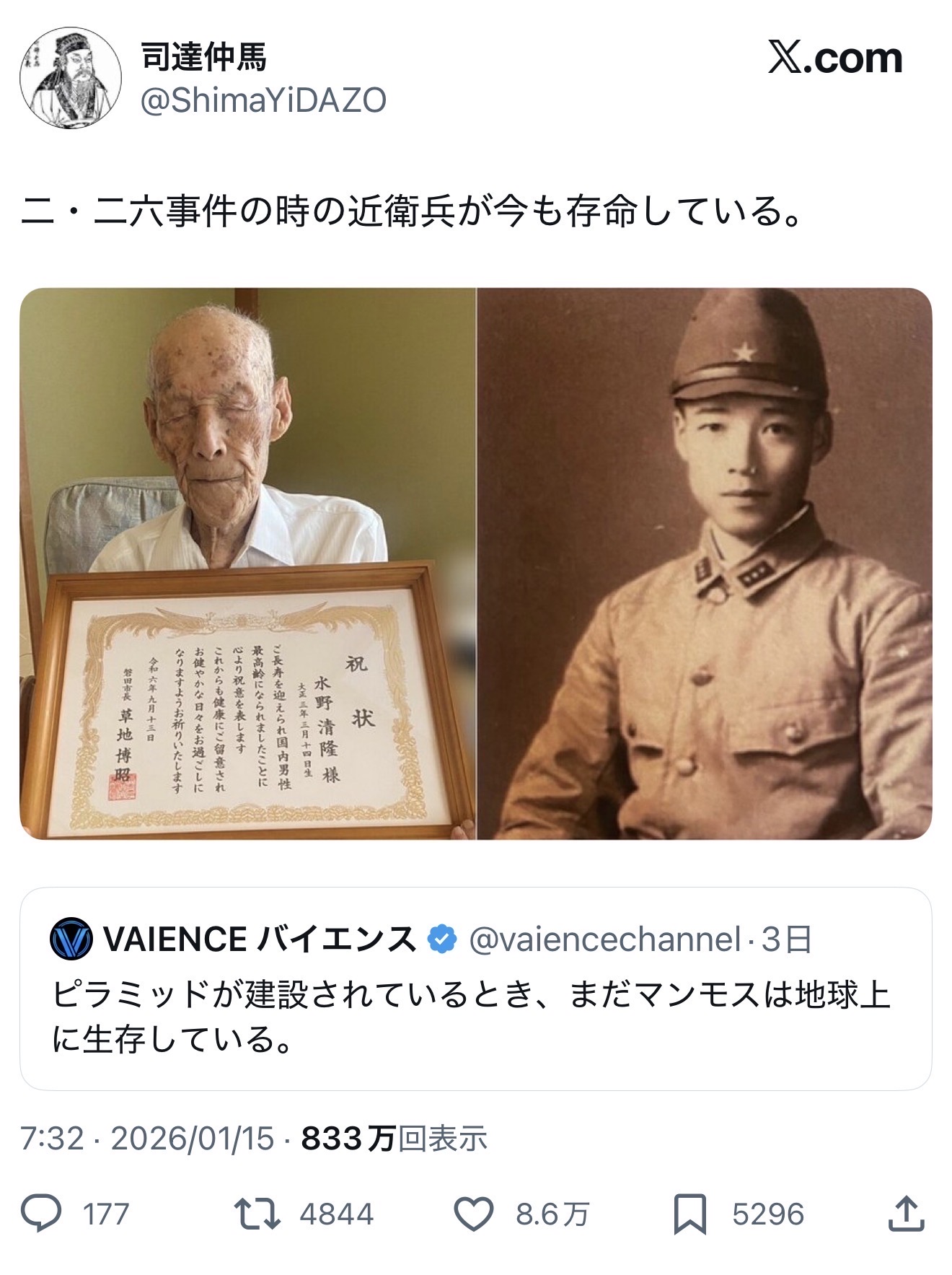952x1275 pixels.
Task: Open the 司達仲馬 display name
Action: (203, 57)
